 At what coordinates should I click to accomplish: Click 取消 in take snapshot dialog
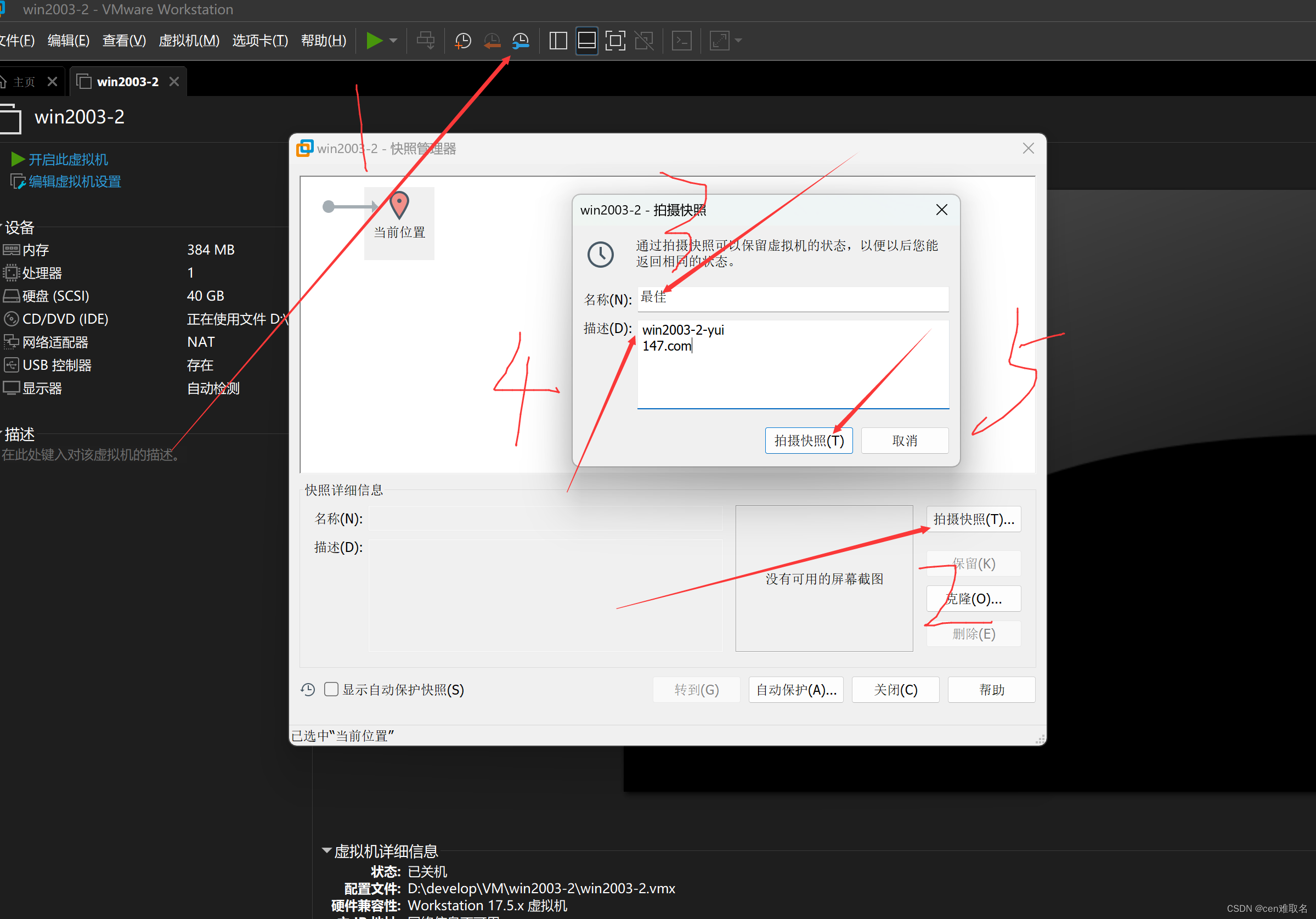(x=905, y=440)
